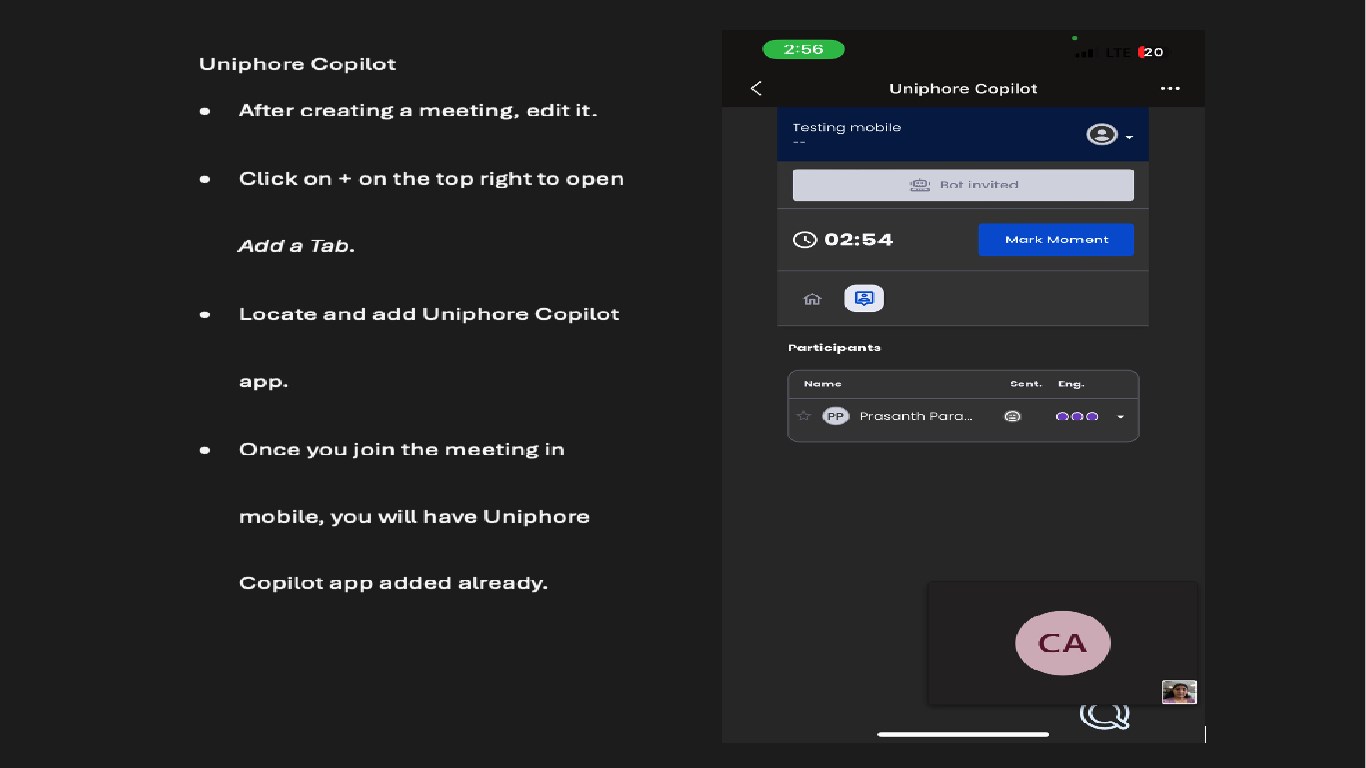Click the 'Once you join the meeting in' line

click(x=401, y=449)
